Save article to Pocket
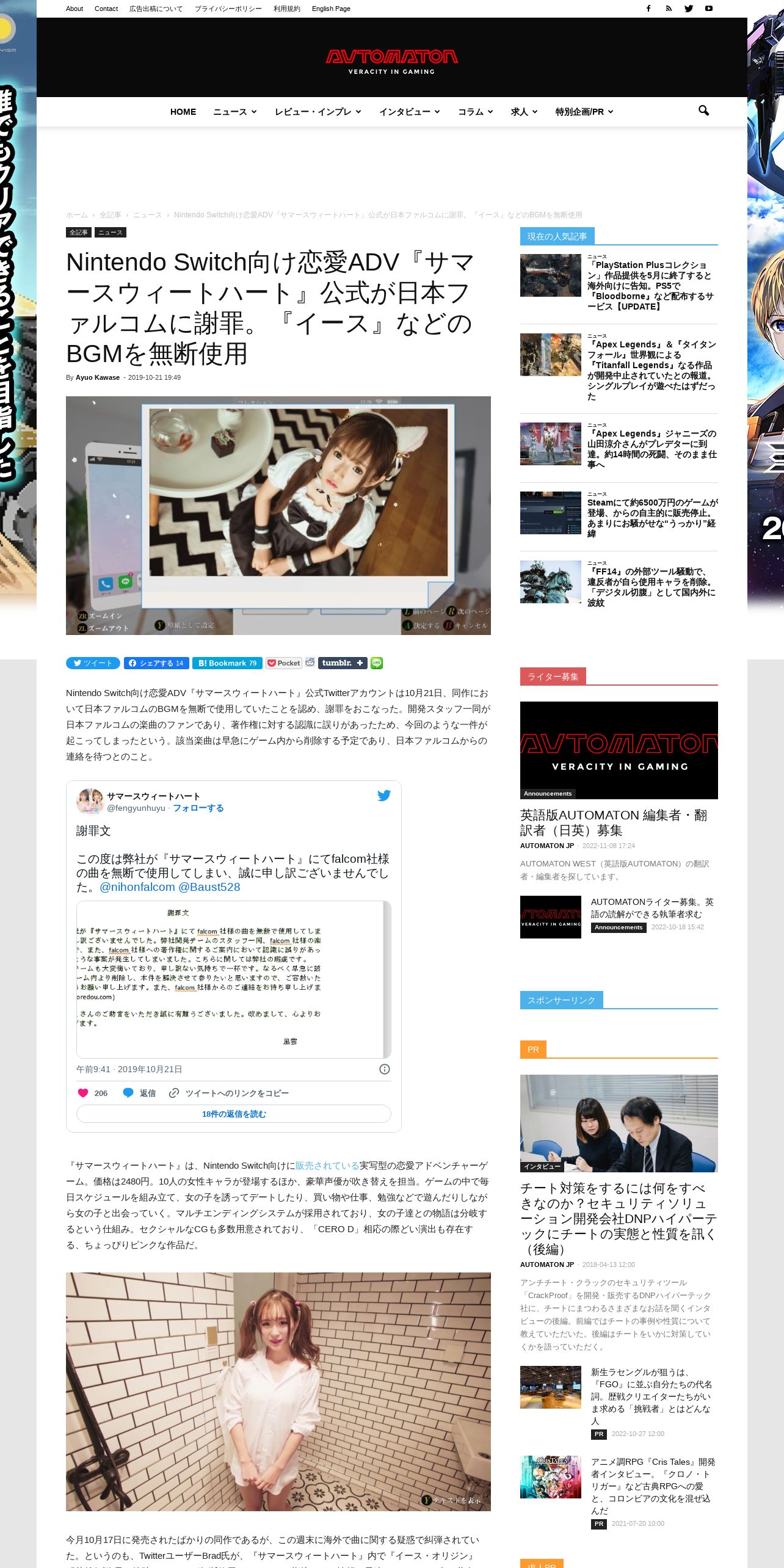This screenshot has width=784, height=1568. 284,663
